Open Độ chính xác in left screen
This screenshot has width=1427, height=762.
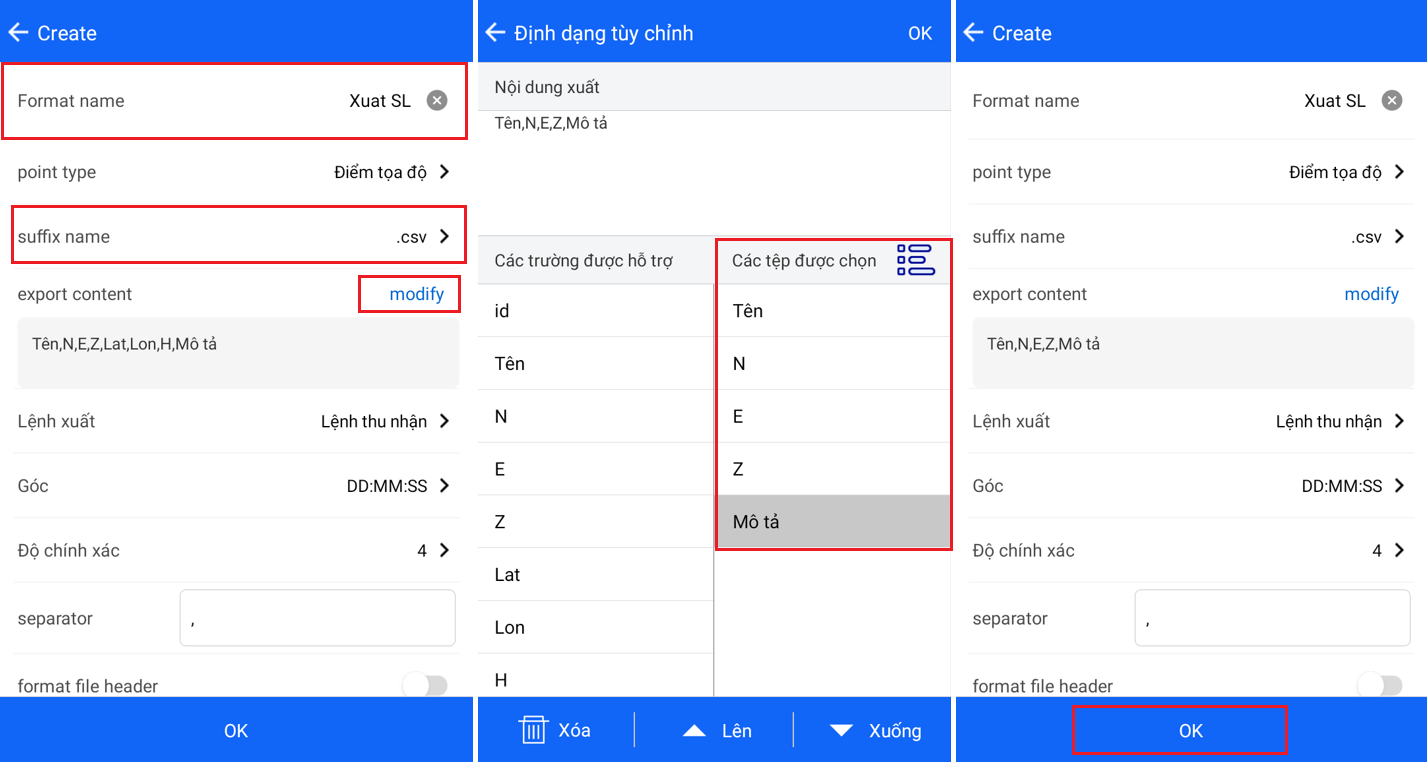[236, 550]
